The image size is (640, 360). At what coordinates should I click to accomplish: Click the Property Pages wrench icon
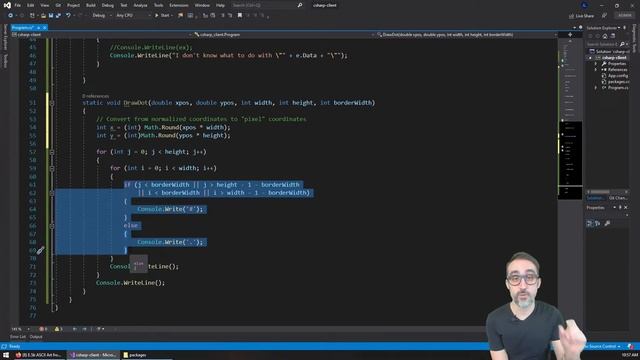tap(607, 223)
